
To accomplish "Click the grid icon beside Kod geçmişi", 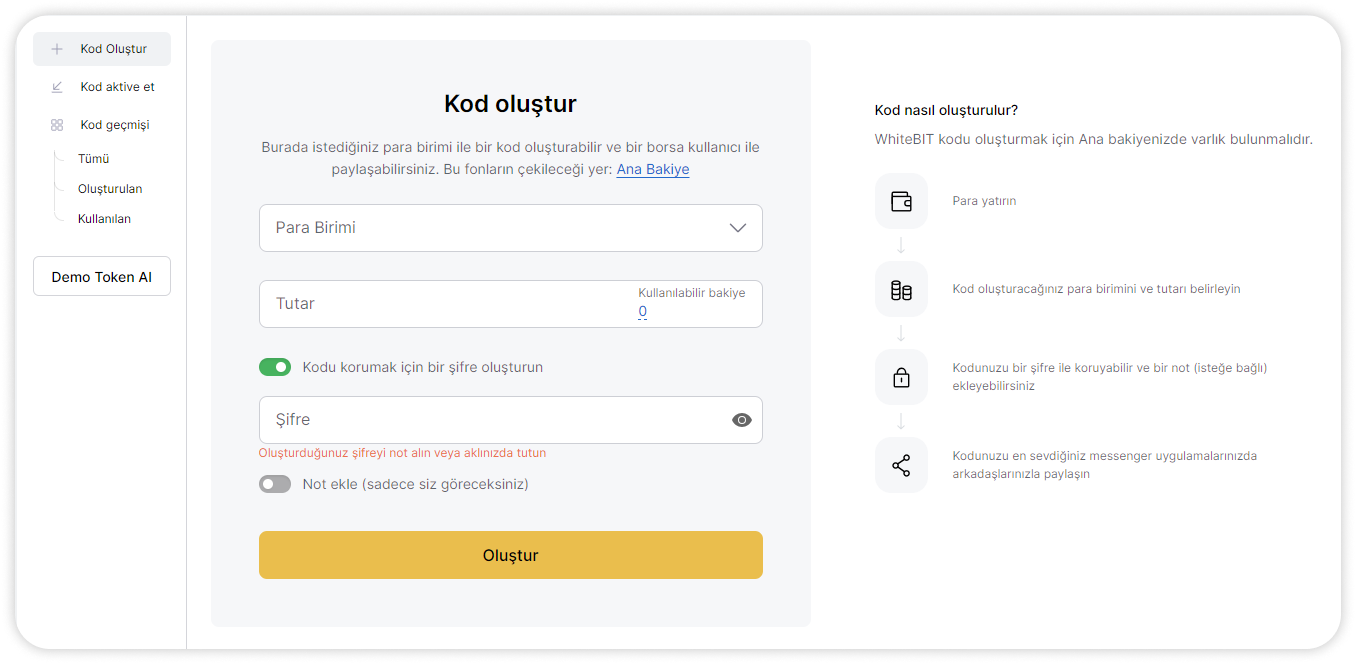I will [57, 125].
